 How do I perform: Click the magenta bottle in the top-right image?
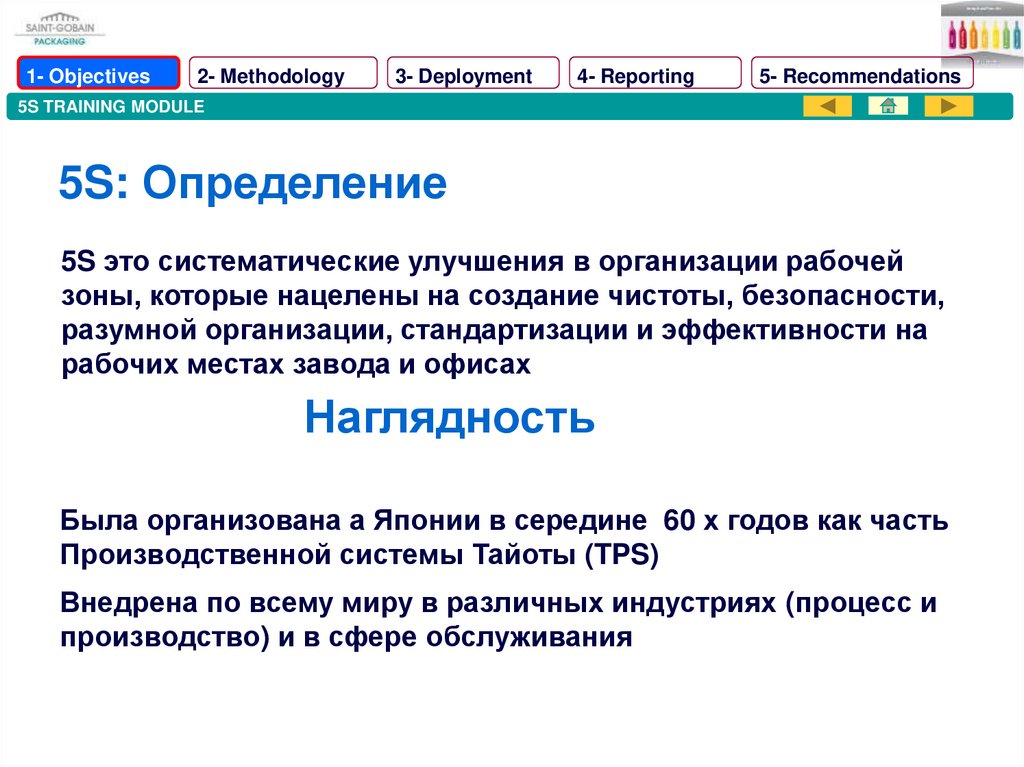pyautogui.click(x=951, y=36)
